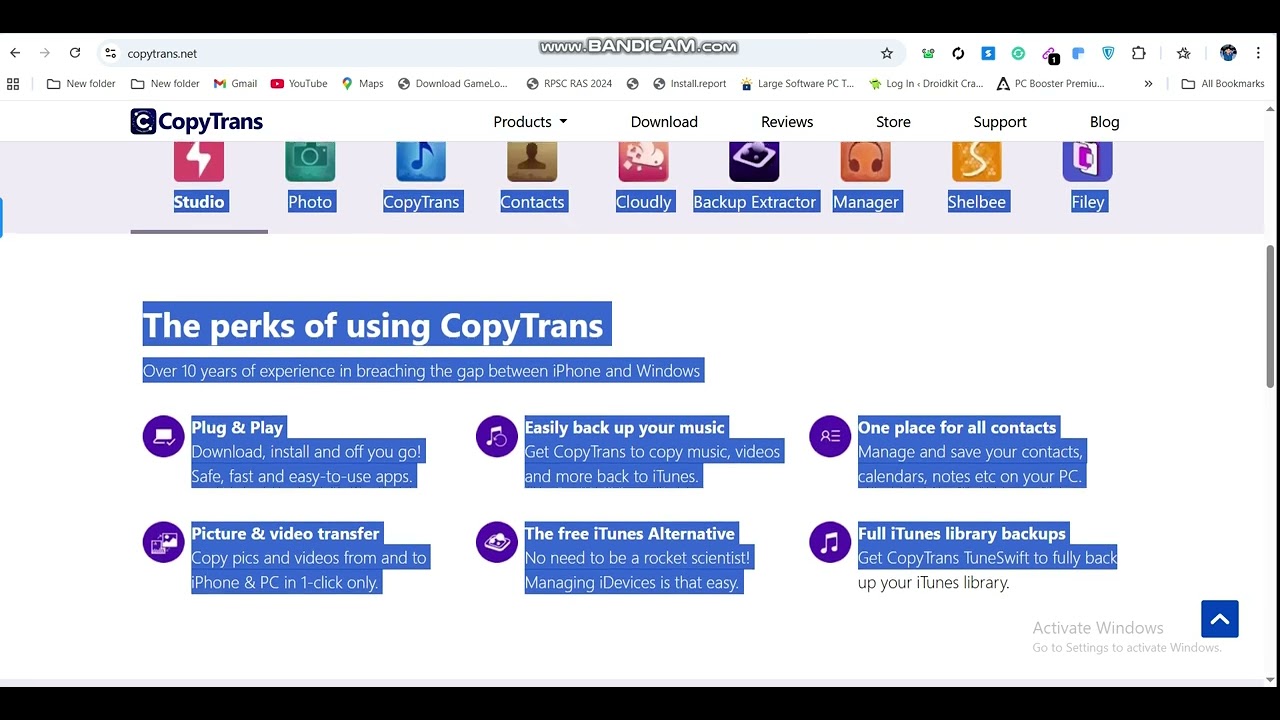Open the Log In Droidkit bookmark
The height and width of the screenshot is (720, 1280).
926,84
